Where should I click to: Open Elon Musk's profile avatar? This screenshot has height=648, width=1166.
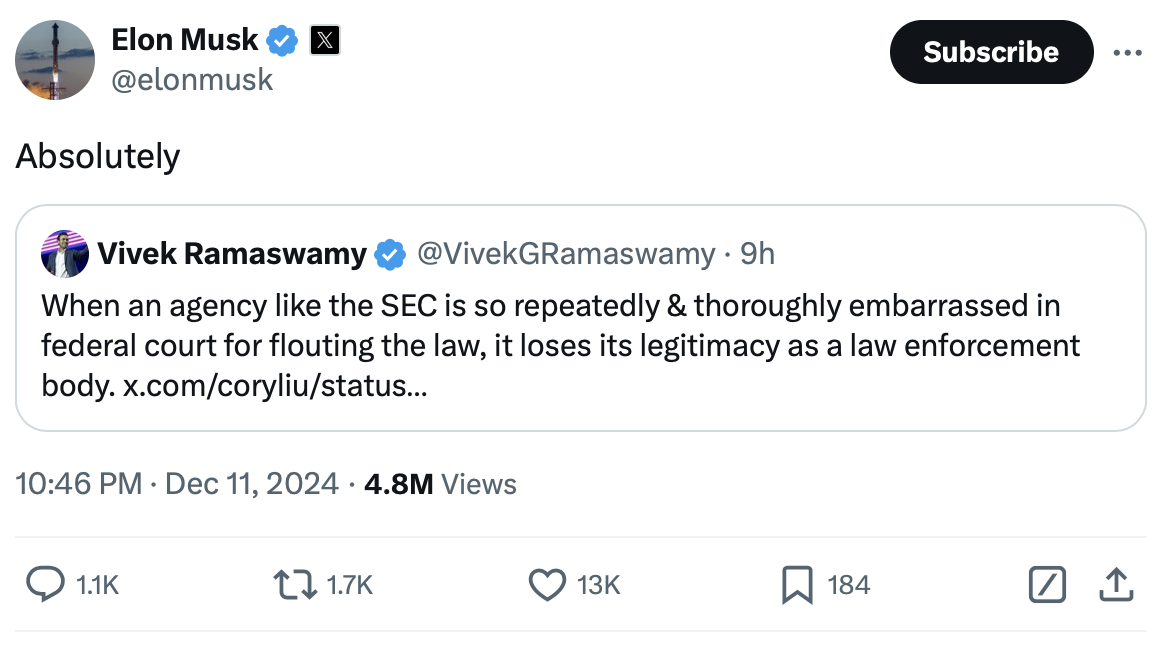[56, 59]
